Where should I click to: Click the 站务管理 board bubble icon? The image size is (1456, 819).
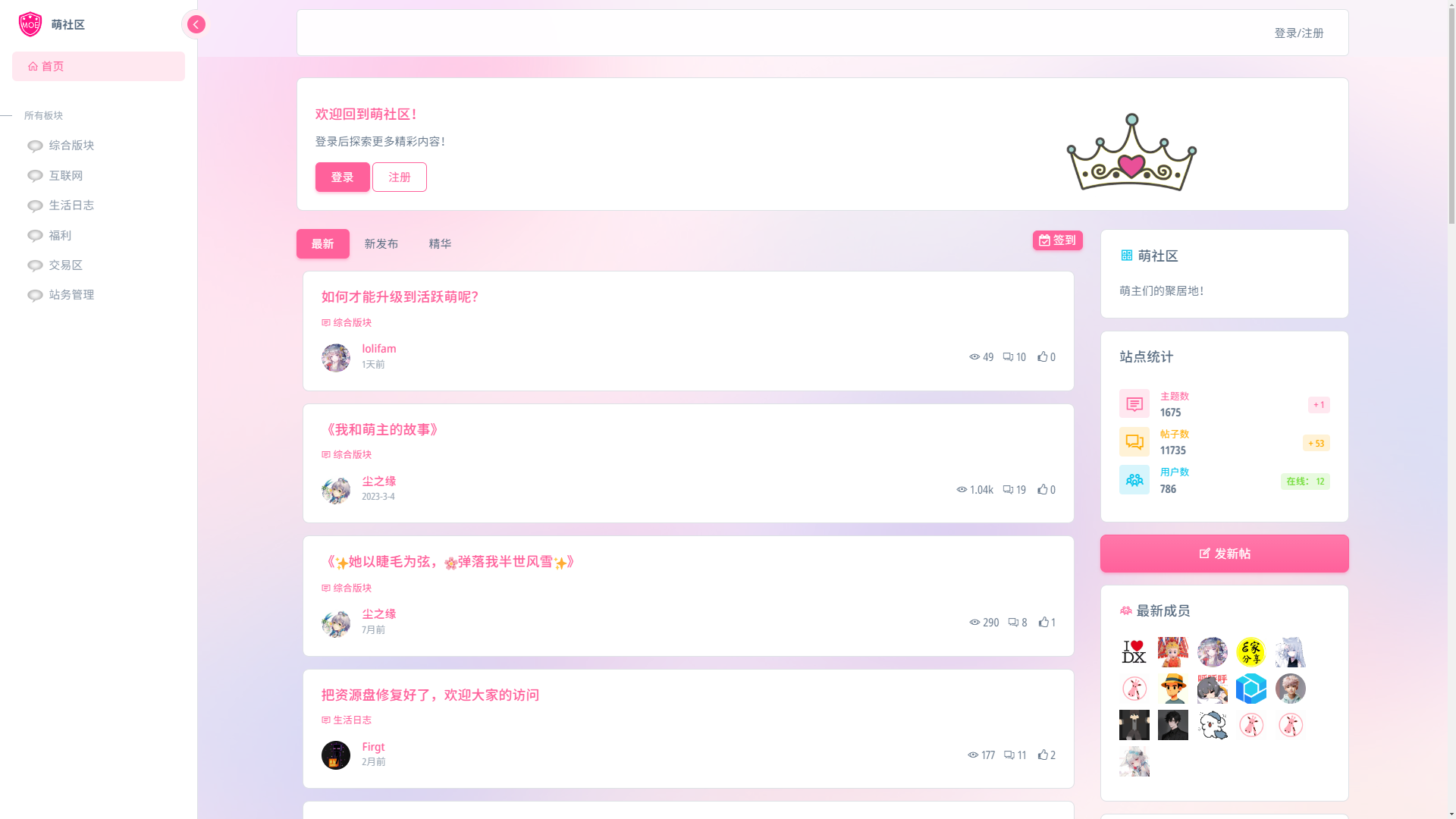point(35,296)
